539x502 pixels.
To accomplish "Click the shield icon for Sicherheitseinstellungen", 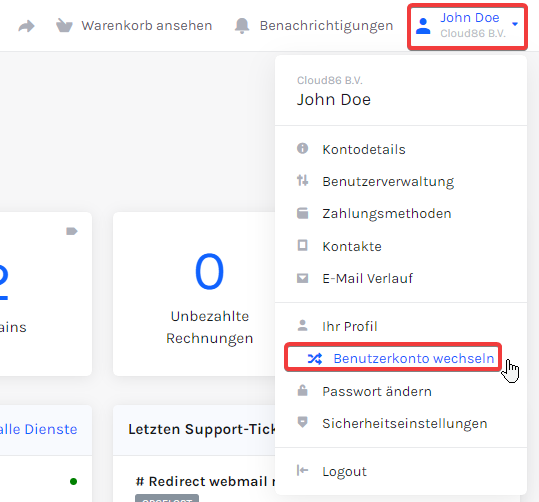I will click(x=302, y=422).
